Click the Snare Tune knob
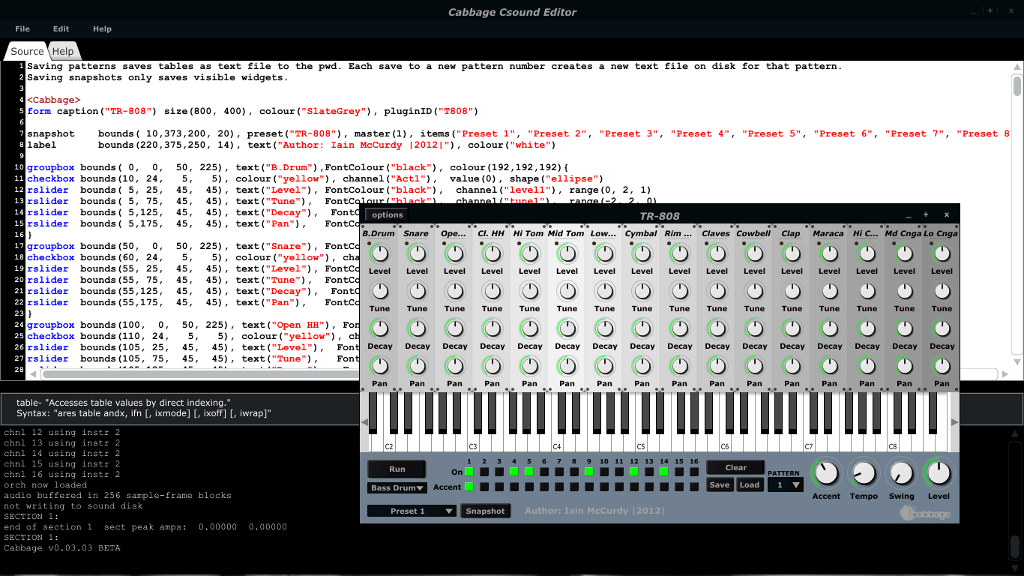The width and height of the screenshot is (1024, 576). [417, 292]
